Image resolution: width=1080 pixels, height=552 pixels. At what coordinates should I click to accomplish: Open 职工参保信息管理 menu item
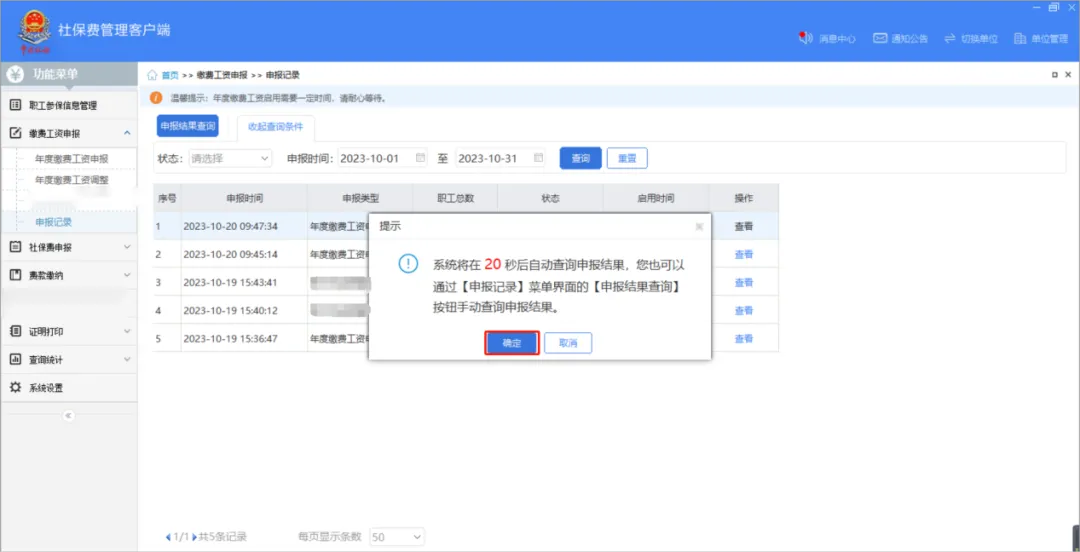(62, 105)
